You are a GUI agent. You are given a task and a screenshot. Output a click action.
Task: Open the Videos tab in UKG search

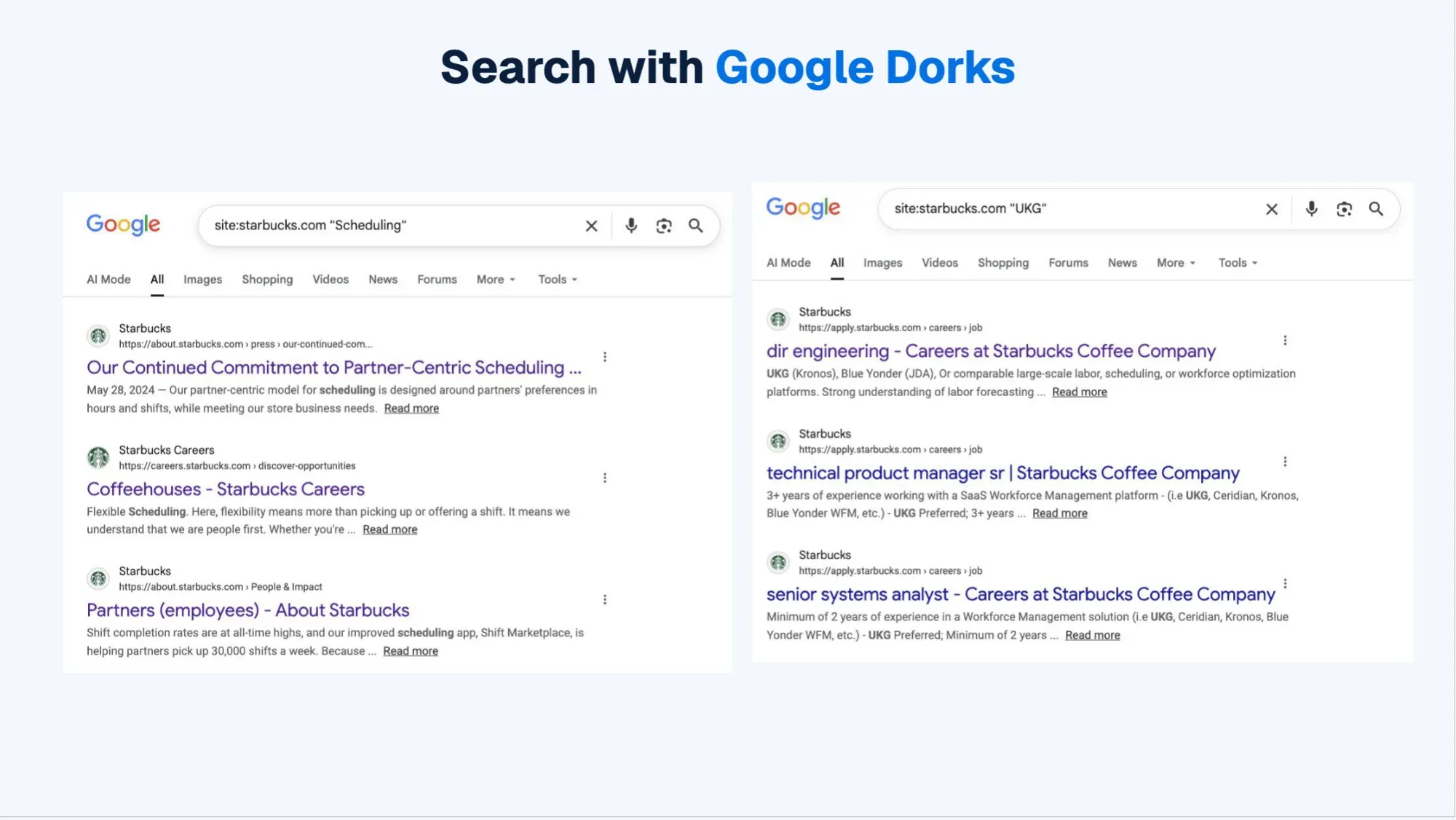[940, 263]
